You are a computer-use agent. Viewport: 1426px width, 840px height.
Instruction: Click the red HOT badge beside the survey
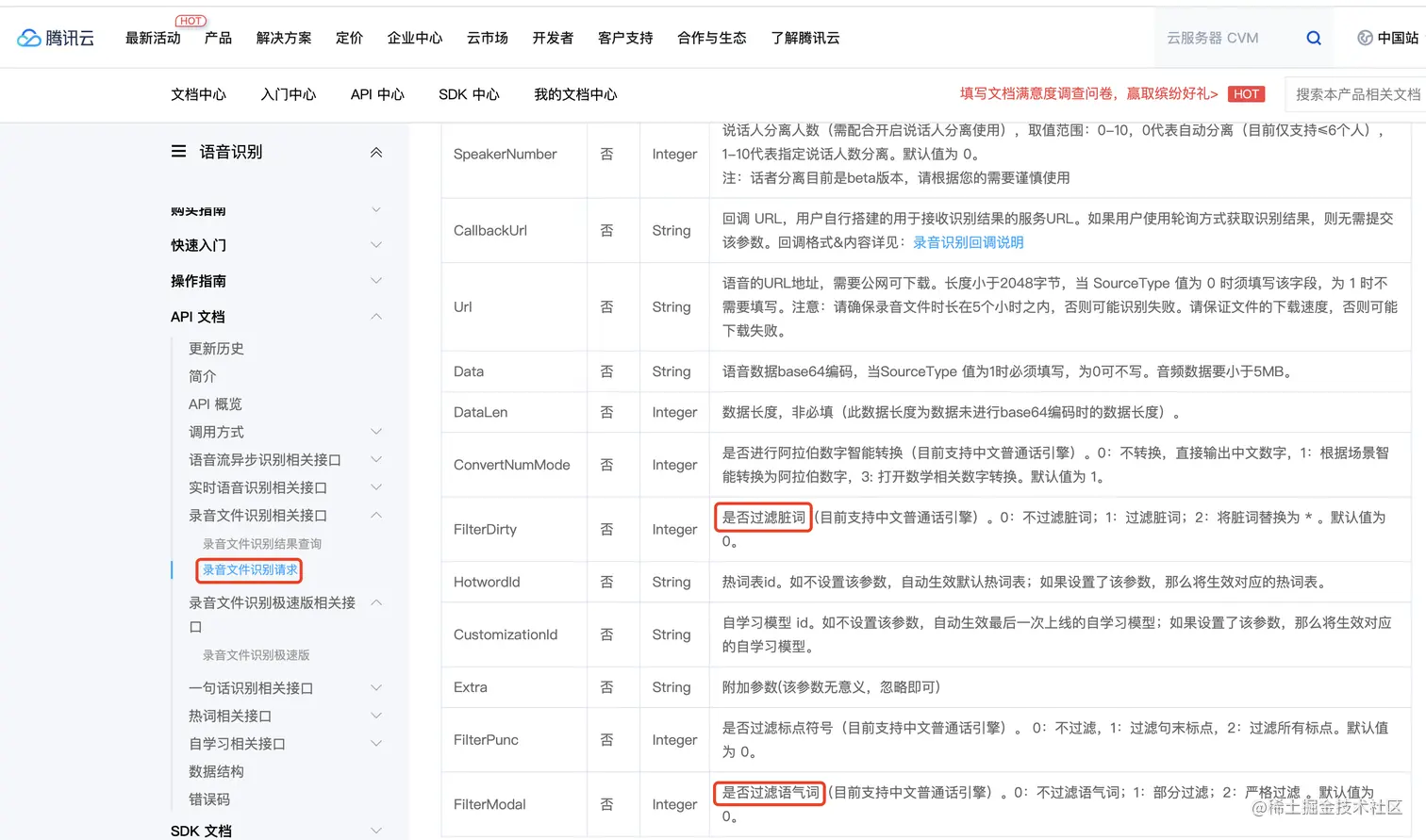(x=1246, y=94)
